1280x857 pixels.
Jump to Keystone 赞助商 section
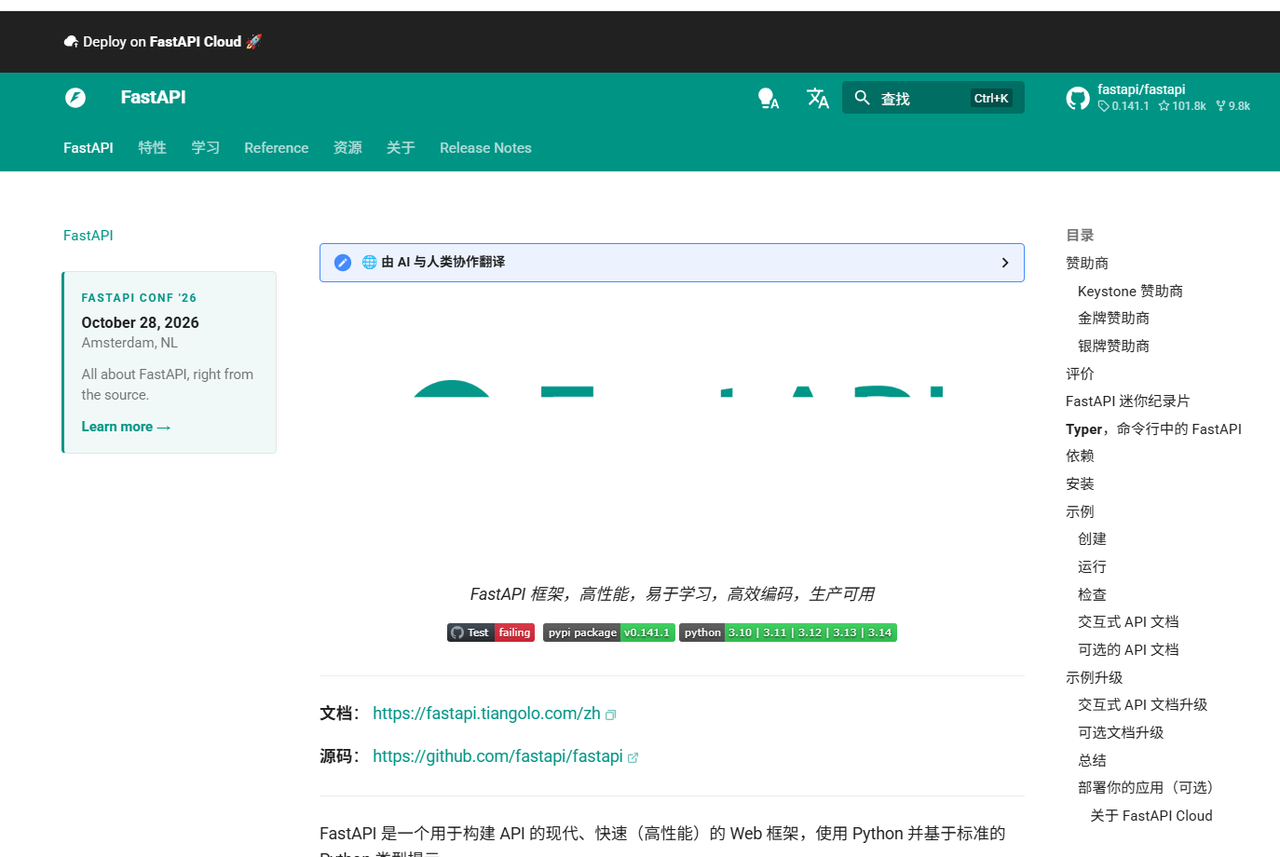1130,291
